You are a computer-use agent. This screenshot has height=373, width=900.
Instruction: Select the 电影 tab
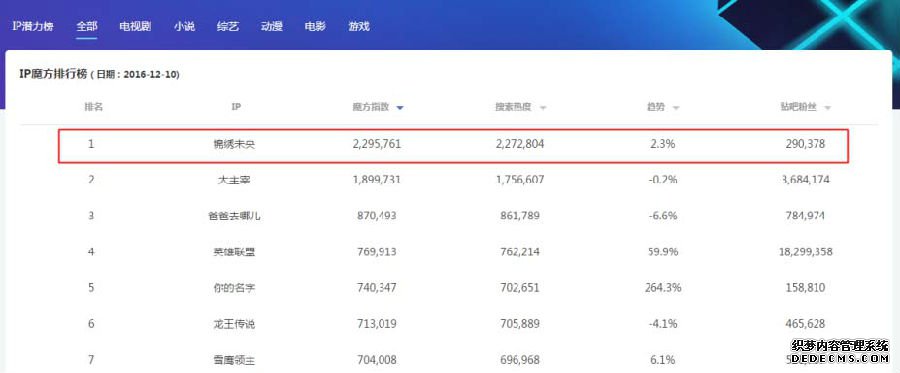(315, 26)
